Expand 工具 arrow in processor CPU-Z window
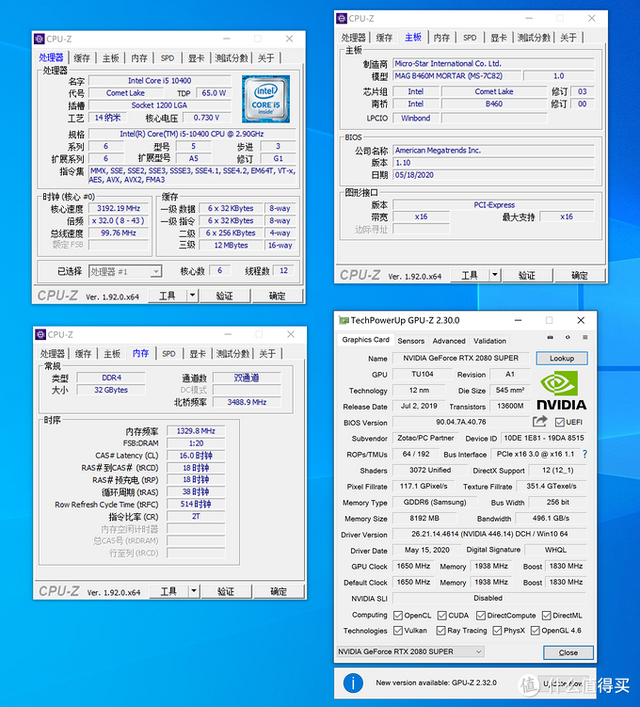640x707 pixels. [x=193, y=295]
